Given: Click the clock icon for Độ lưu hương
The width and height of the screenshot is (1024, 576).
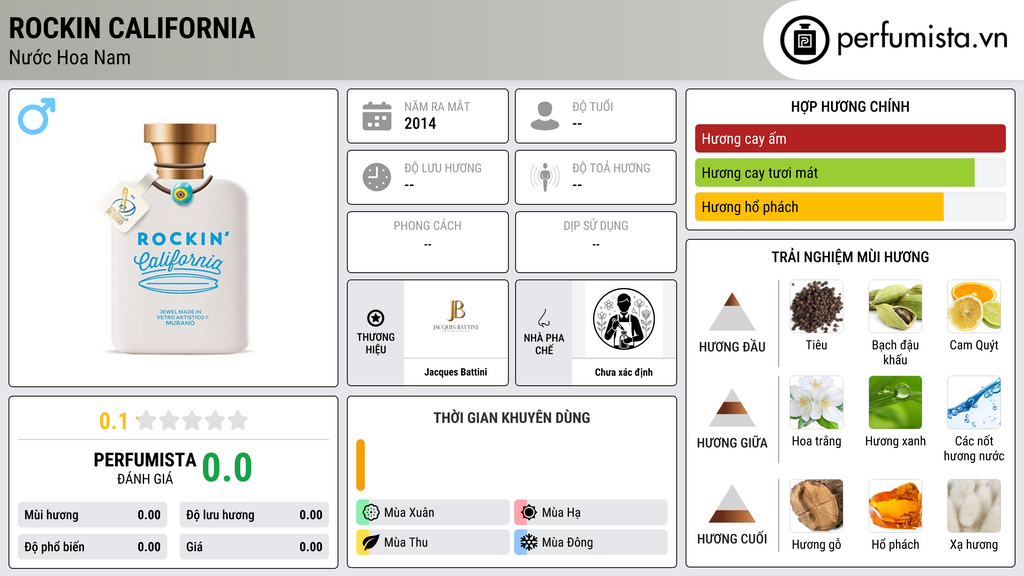Looking at the screenshot, I should 377,177.
